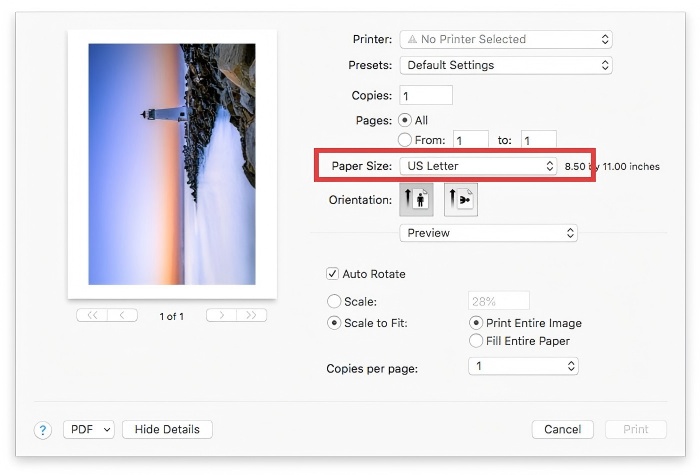Click the '1 of 1' page indicator
This screenshot has width=700, height=475.
coord(171,317)
